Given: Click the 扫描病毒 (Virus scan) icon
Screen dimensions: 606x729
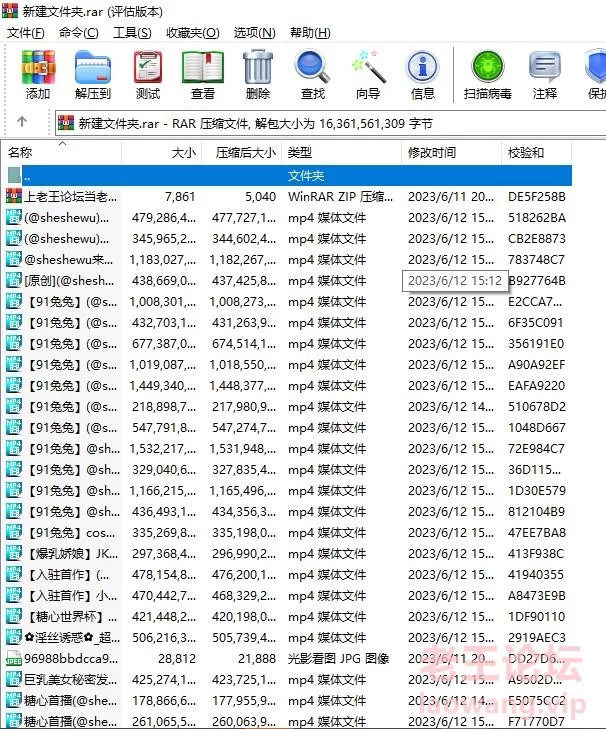Looking at the screenshot, I should pos(487,68).
